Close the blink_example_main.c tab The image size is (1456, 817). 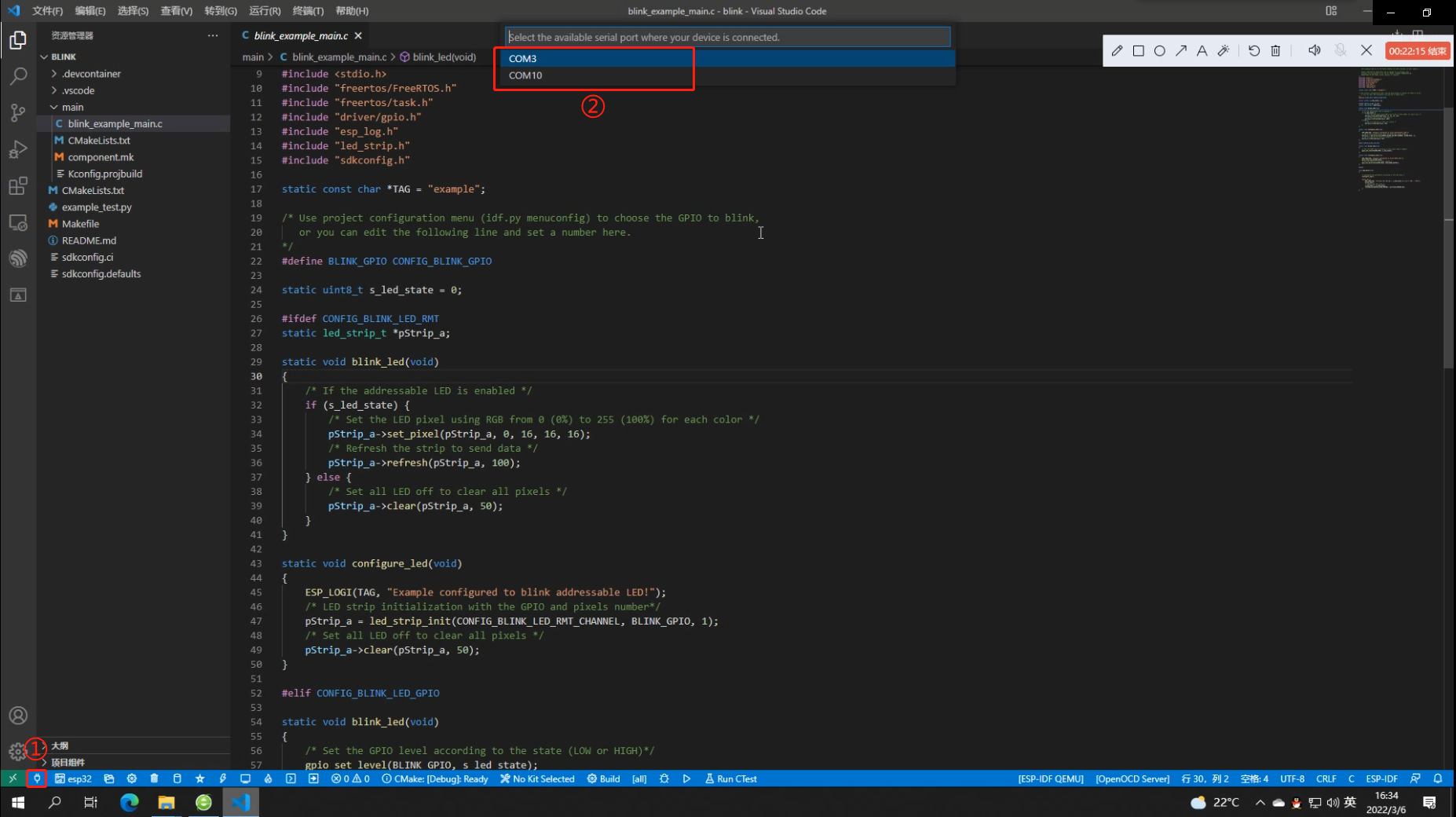(x=358, y=35)
